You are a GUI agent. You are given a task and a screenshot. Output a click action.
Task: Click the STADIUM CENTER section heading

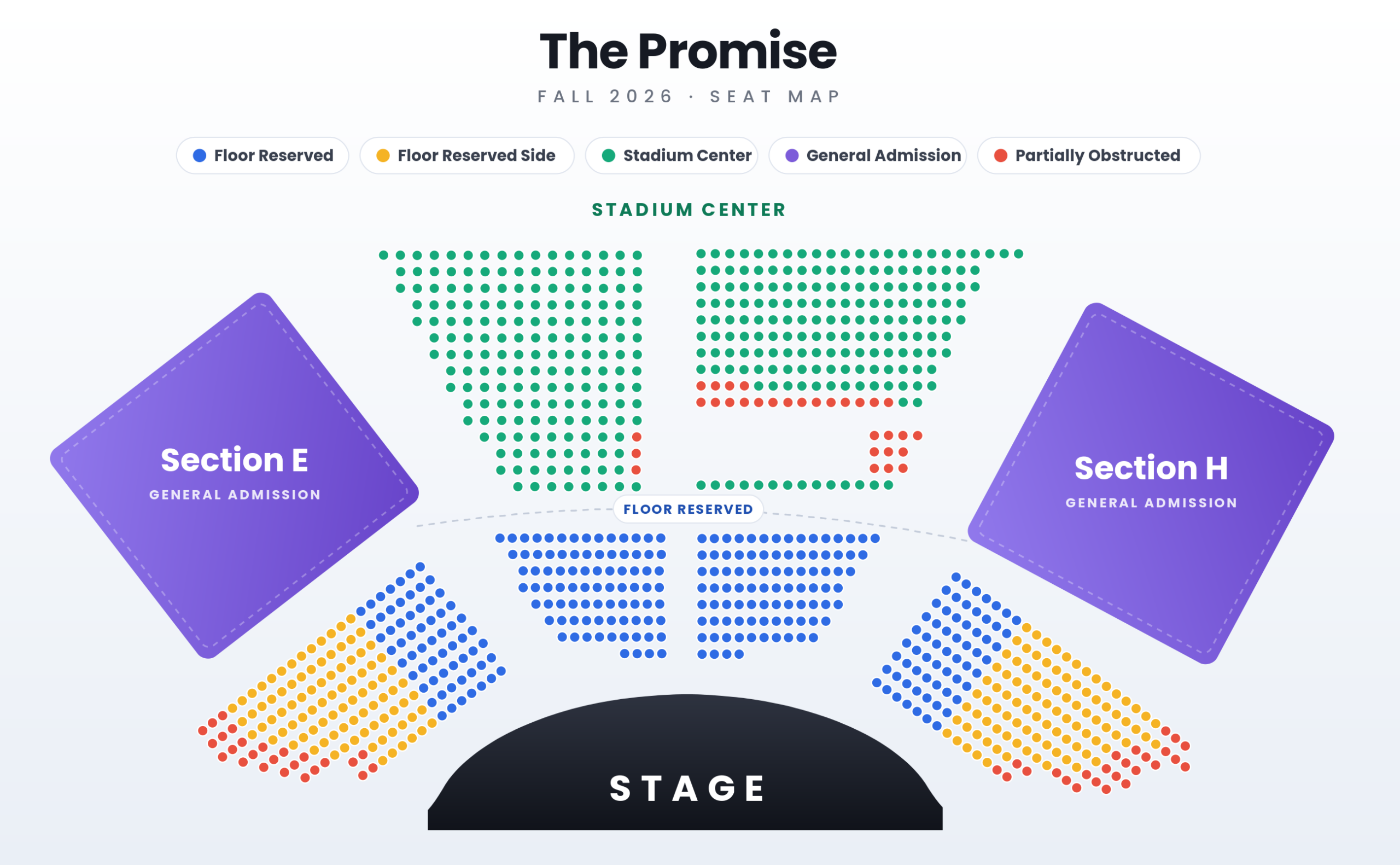[x=689, y=210]
